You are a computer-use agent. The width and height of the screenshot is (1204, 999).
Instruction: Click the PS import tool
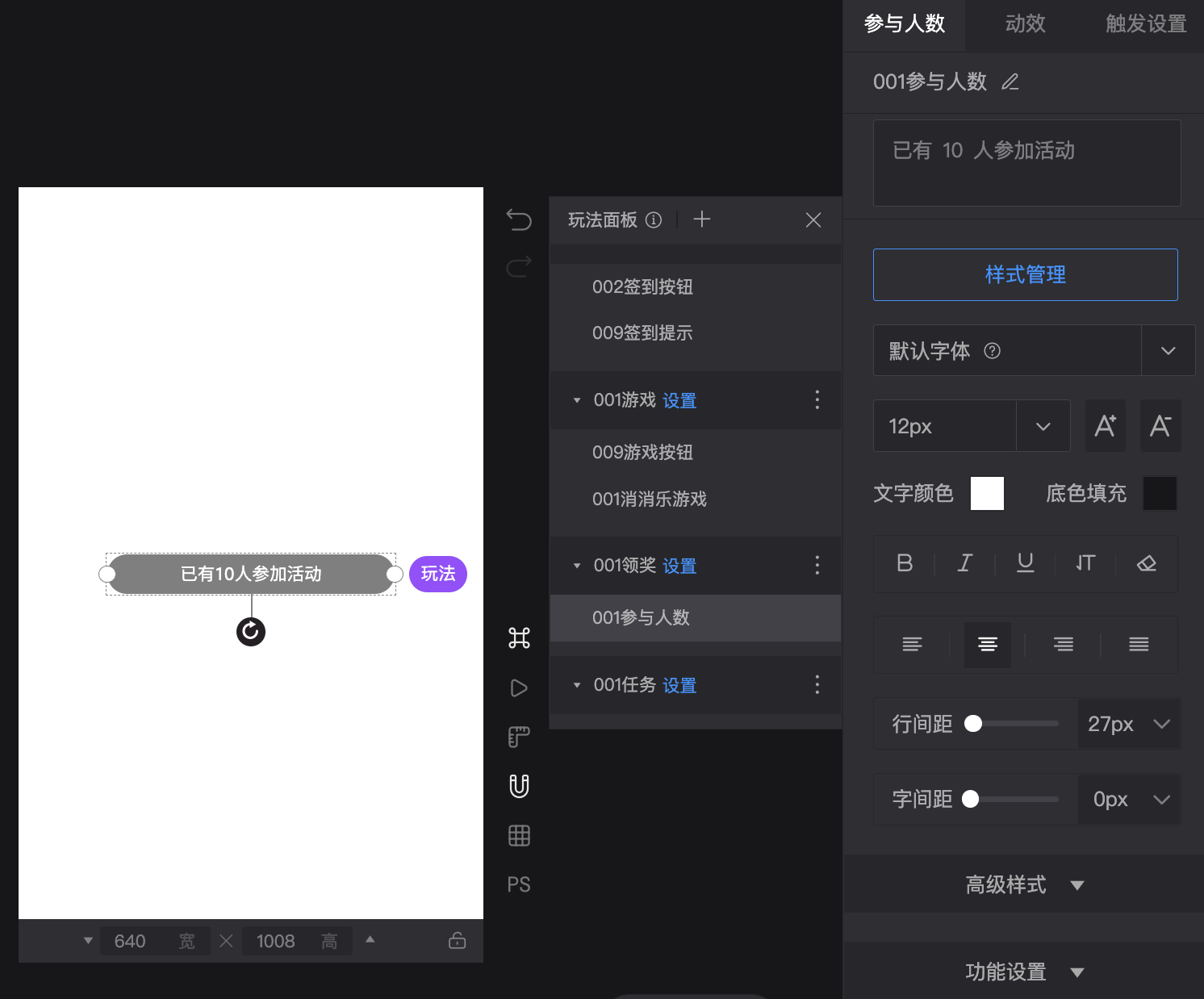519,885
